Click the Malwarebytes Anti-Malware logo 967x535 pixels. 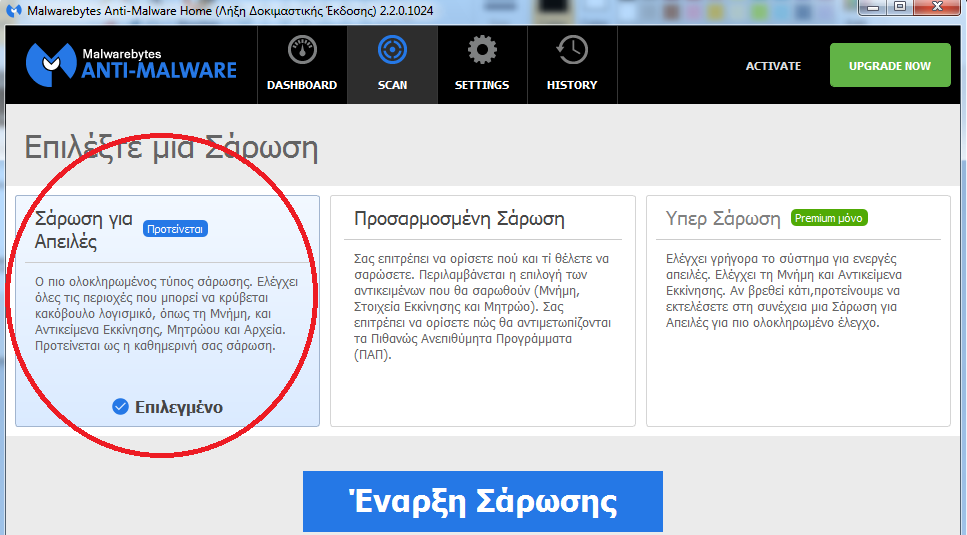click(131, 65)
